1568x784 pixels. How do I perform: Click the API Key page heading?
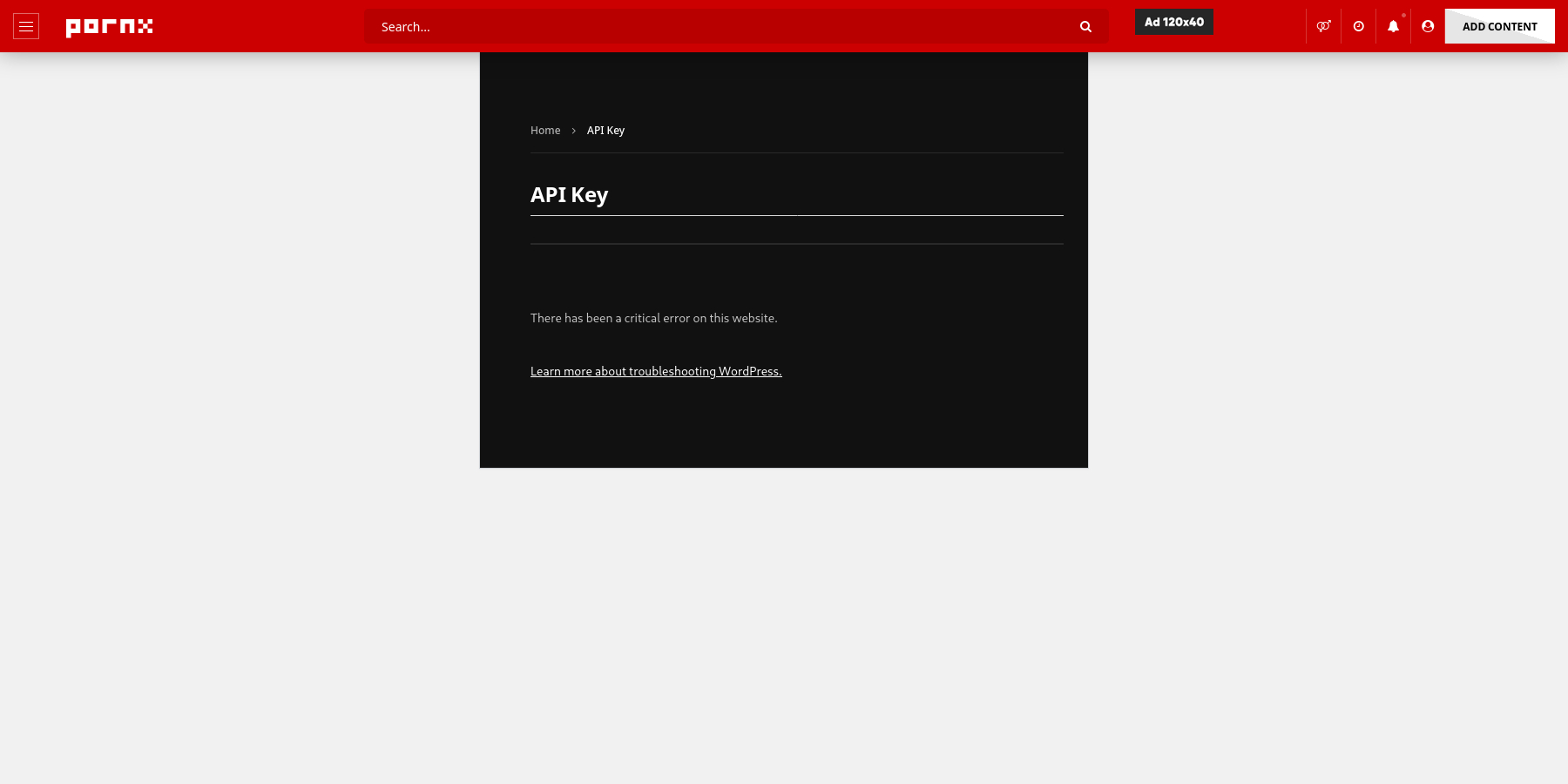(x=569, y=194)
